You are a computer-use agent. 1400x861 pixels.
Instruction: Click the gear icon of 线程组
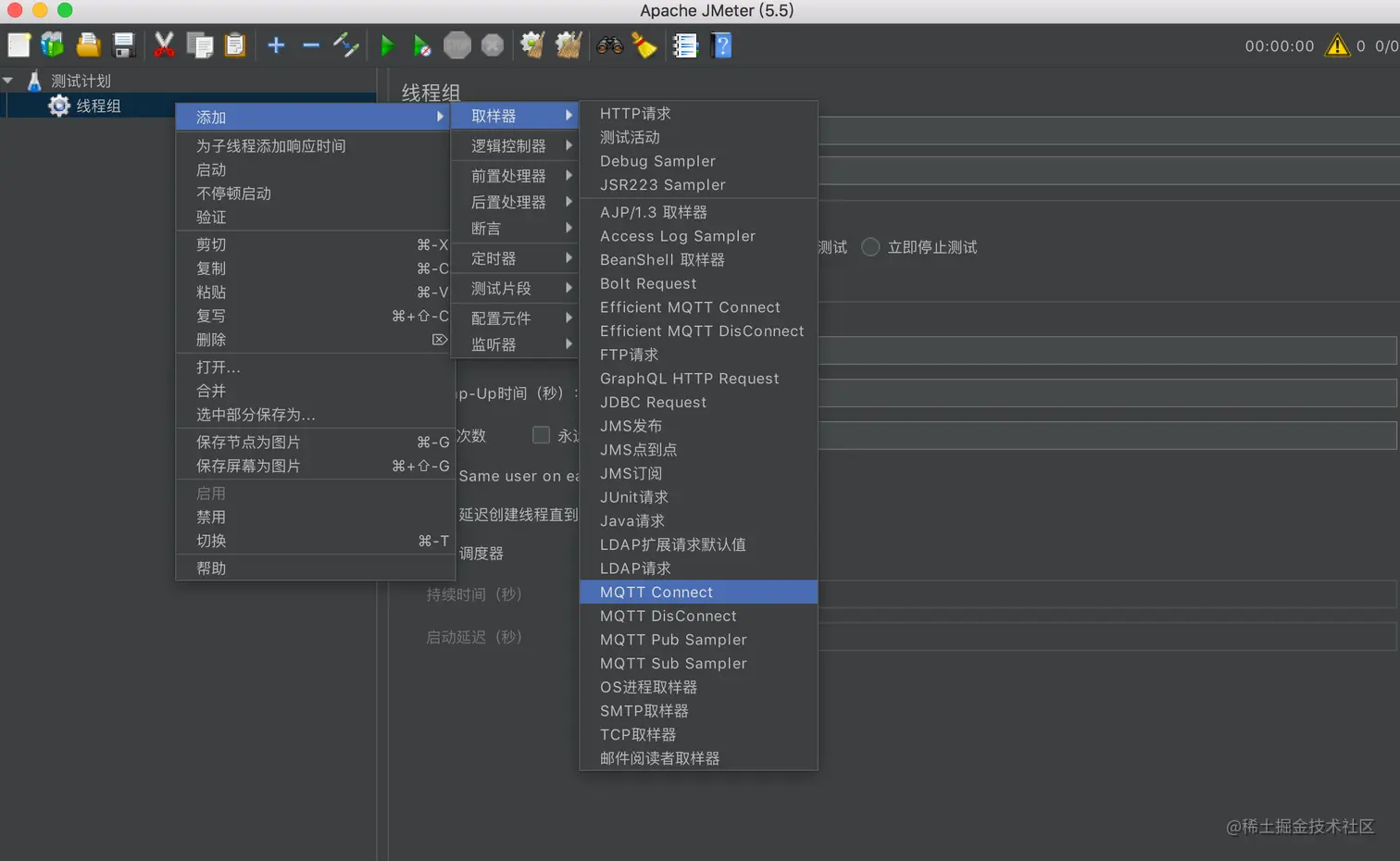coord(59,106)
